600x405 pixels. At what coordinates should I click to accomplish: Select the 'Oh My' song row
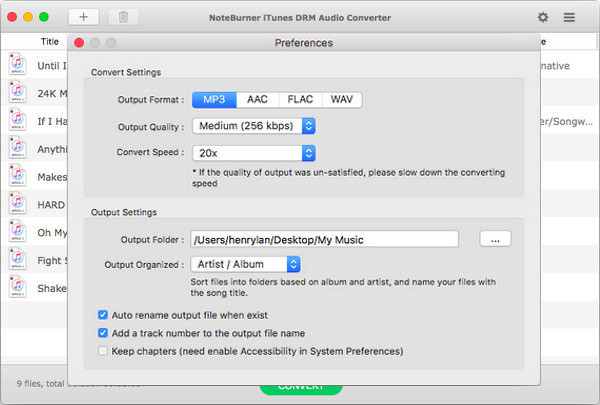[34, 233]
